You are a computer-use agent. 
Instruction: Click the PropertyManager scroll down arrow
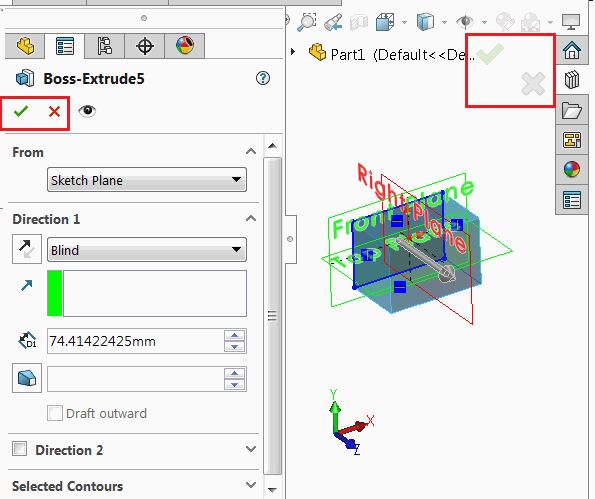tap(272, 490)
